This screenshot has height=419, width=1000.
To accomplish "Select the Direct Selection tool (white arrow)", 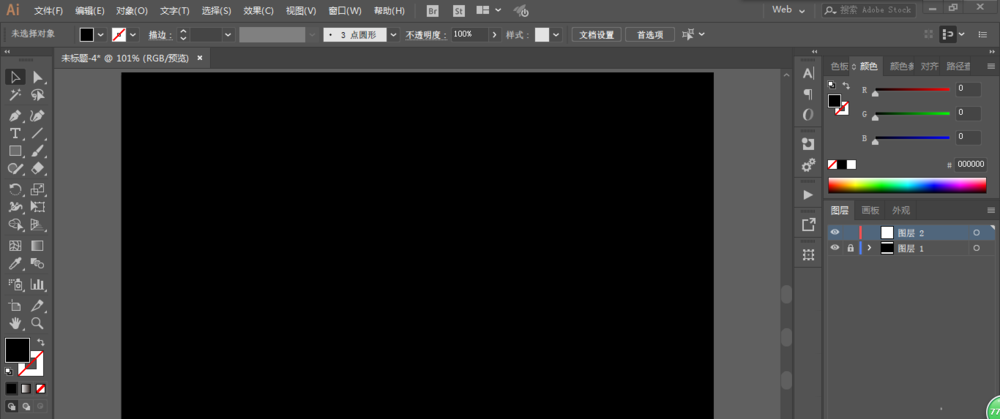I will coord(38,77).
